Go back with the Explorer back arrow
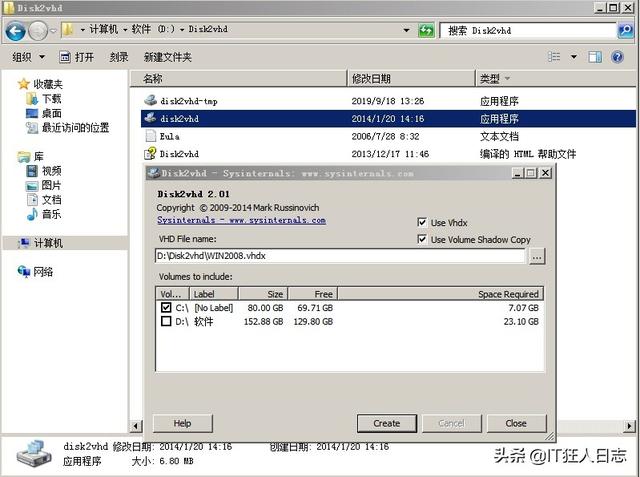 pyautogui.click(x=15, y=31)
